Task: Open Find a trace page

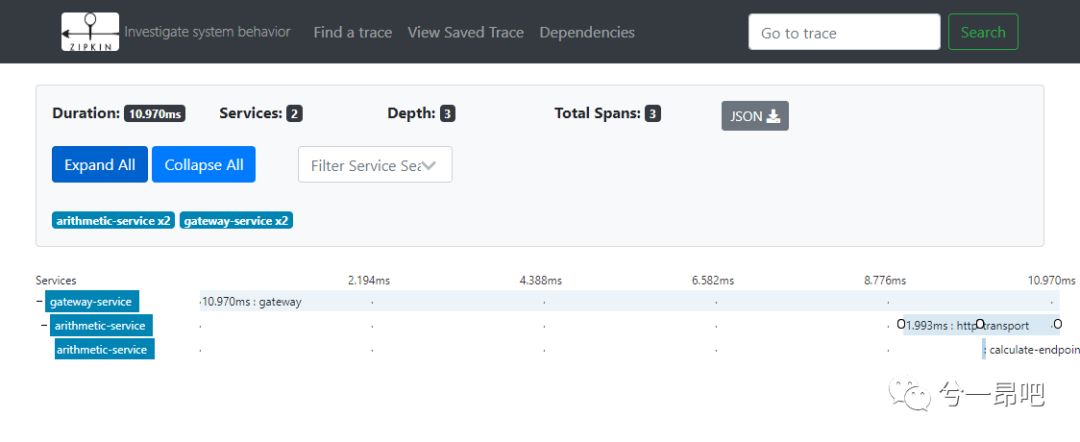Action: click(x=352, y=32)
